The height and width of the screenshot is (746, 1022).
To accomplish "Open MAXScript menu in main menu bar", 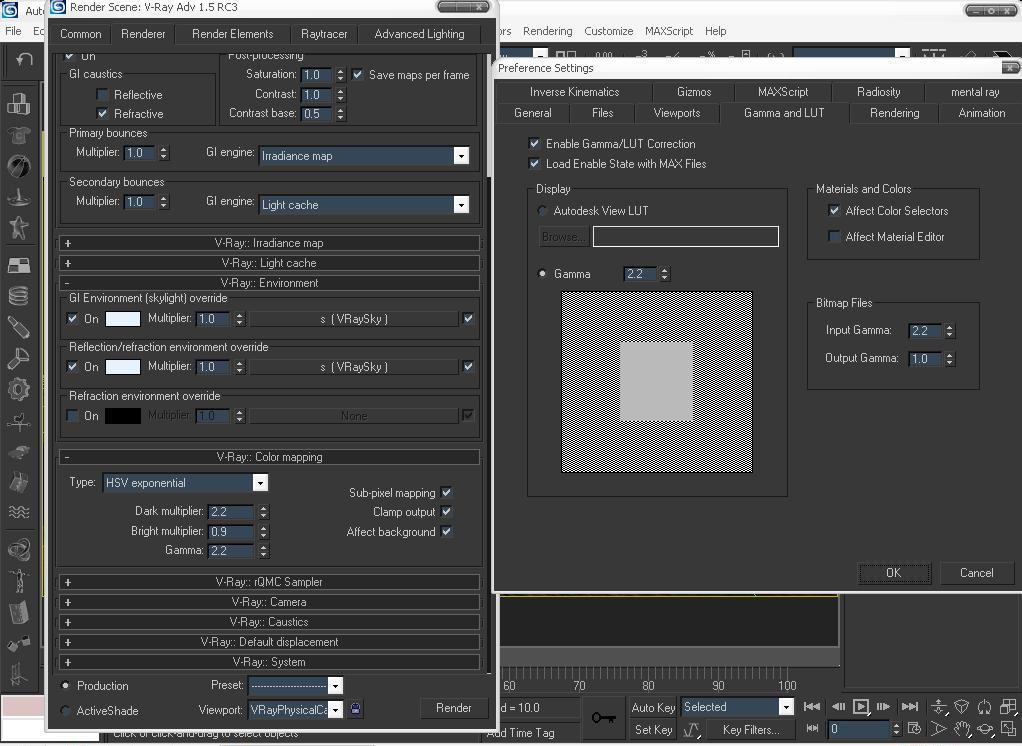I will (669, 31).
